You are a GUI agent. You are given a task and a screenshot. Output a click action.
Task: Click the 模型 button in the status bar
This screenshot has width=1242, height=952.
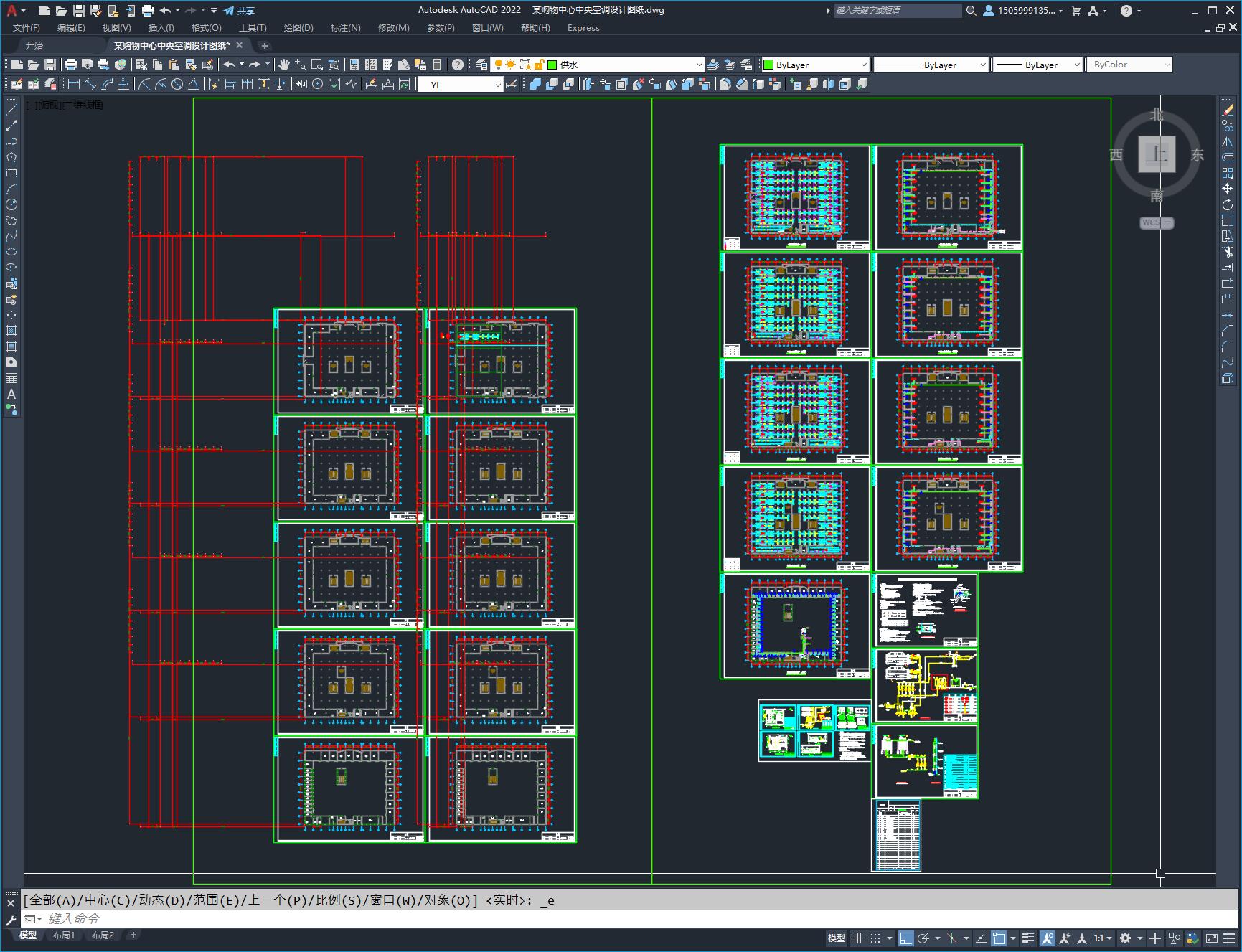[x=836, y=938]
